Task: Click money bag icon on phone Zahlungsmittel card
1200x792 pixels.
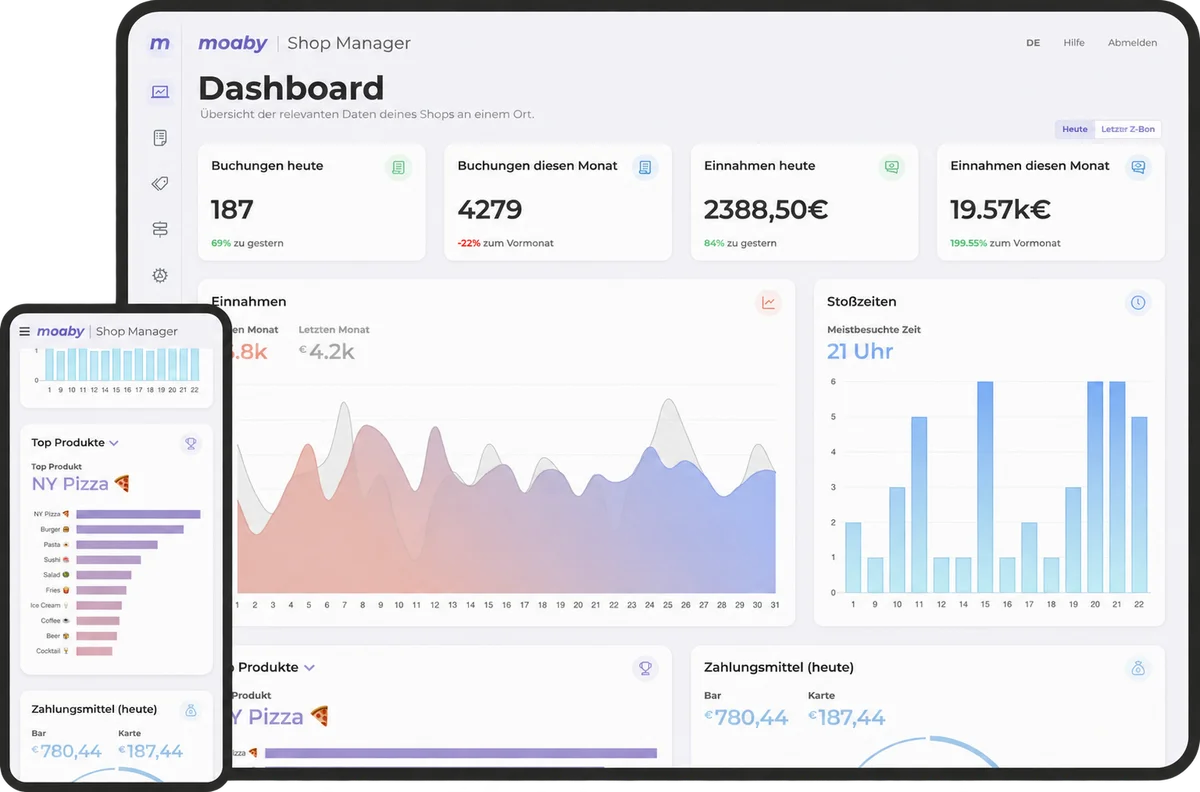Action: [x=191, y=710]
